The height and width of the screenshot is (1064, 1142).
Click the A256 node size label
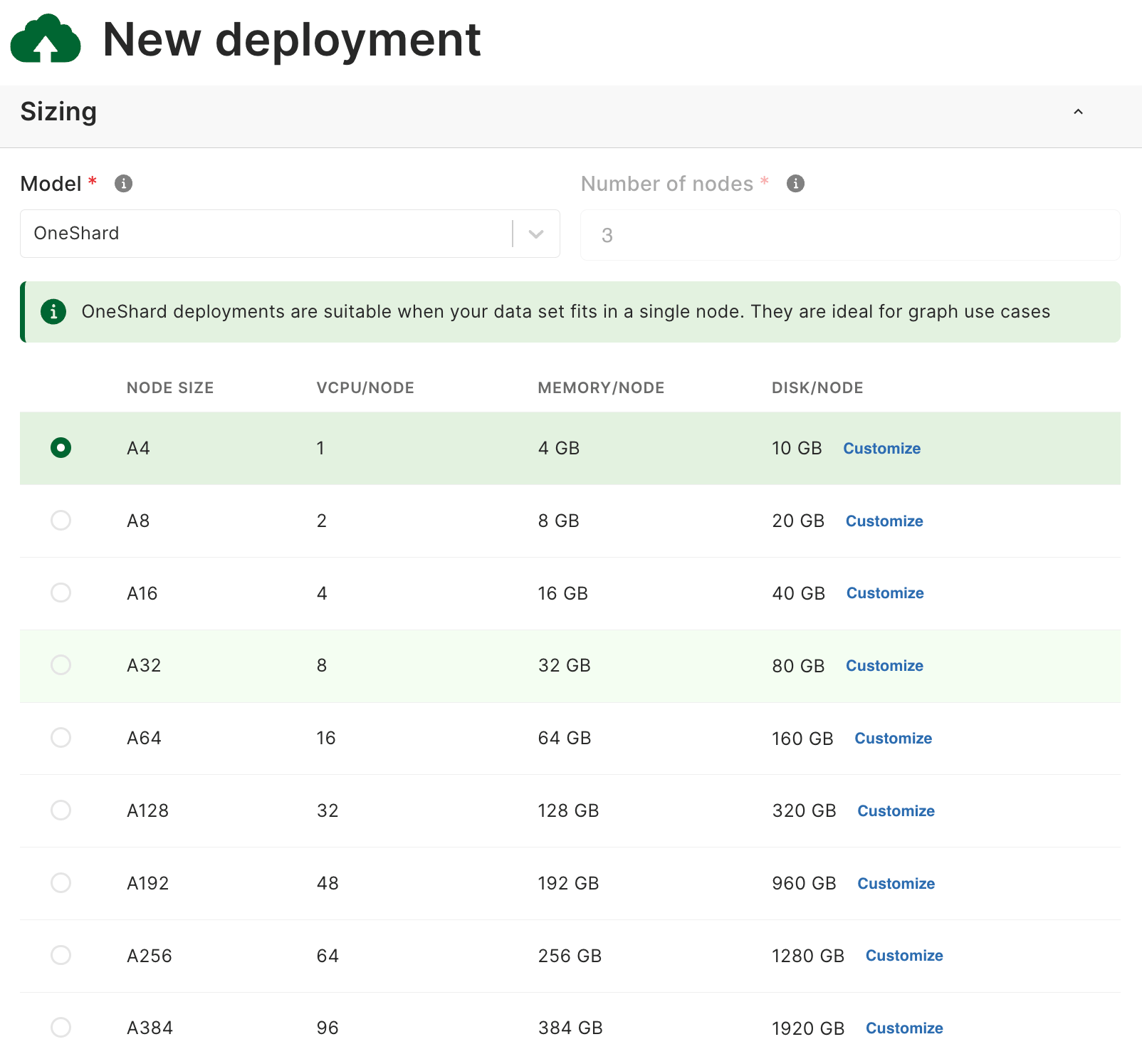tap(150, 956)
